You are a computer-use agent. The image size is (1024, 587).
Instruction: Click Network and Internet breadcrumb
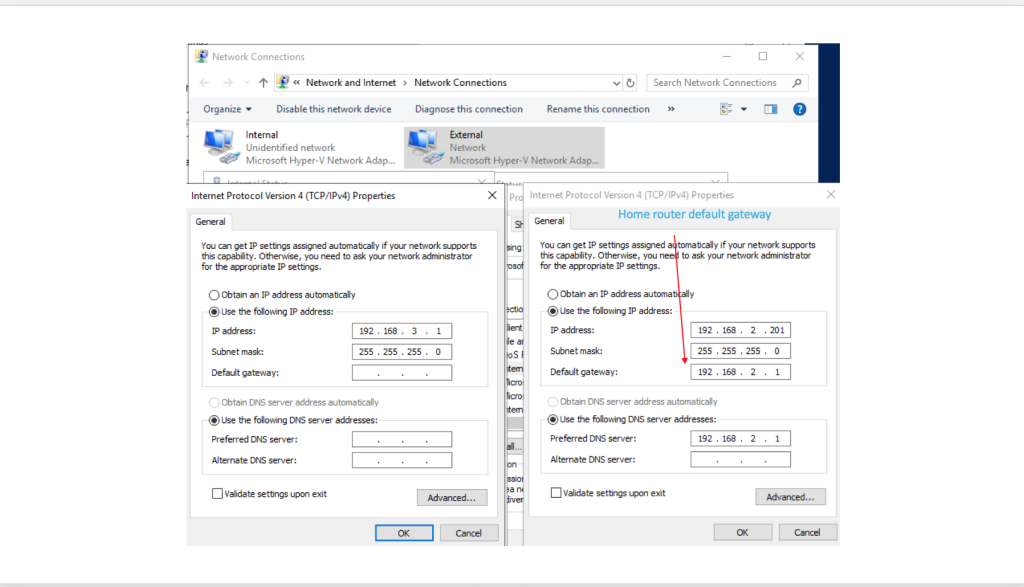click(x=350, y=83)
